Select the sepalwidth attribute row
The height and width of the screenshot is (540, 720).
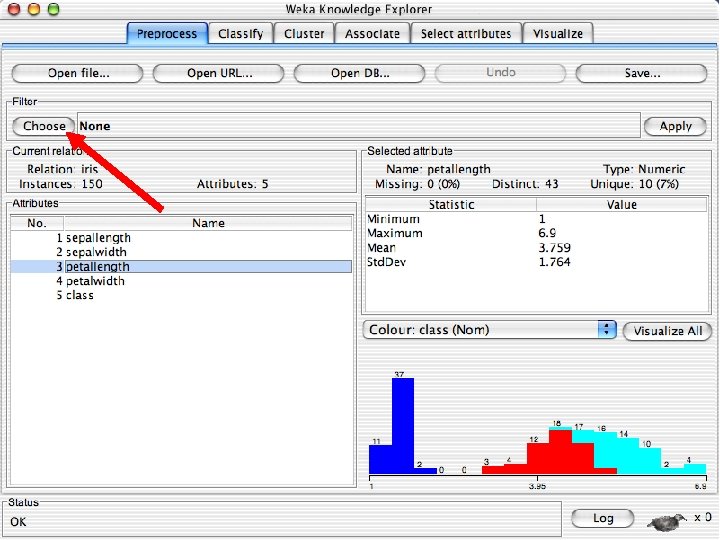pyautogui.click(x=181, y=252)
